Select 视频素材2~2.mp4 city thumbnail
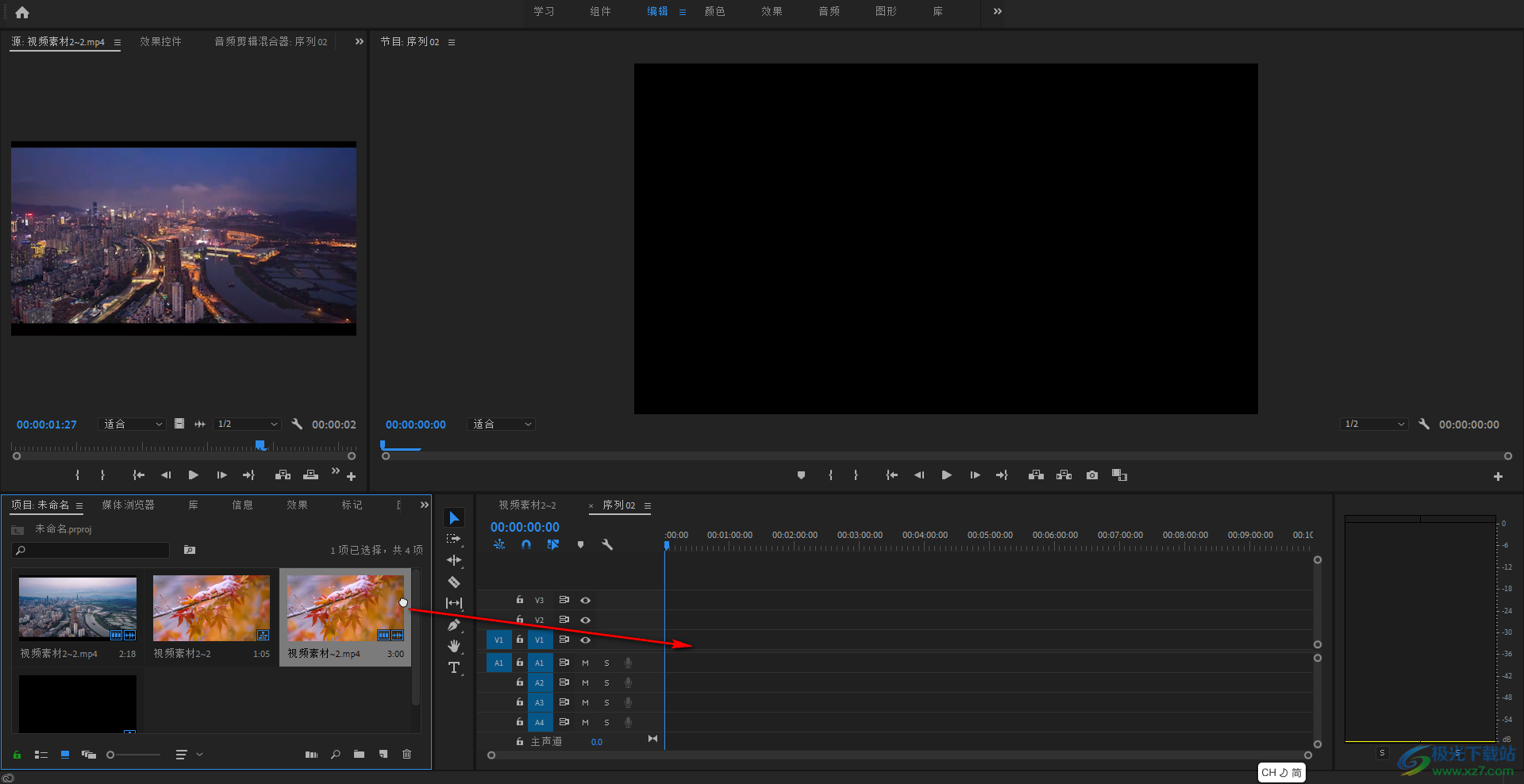 coord(78,608)
